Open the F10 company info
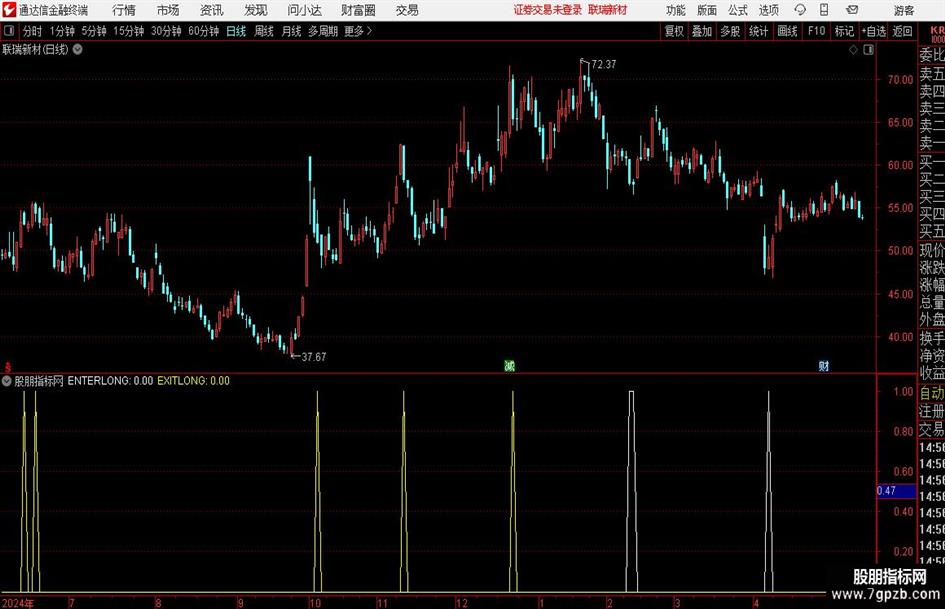 tap(816, 31)
